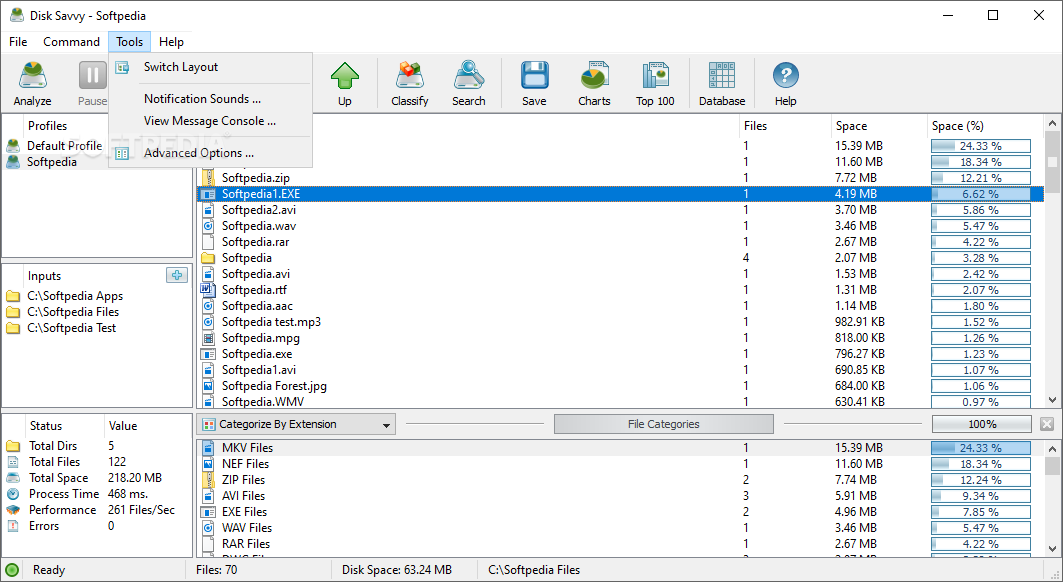Sort by the Space (%) column header
Viewport: 1063px width, 582px height.
pos(986,125)
